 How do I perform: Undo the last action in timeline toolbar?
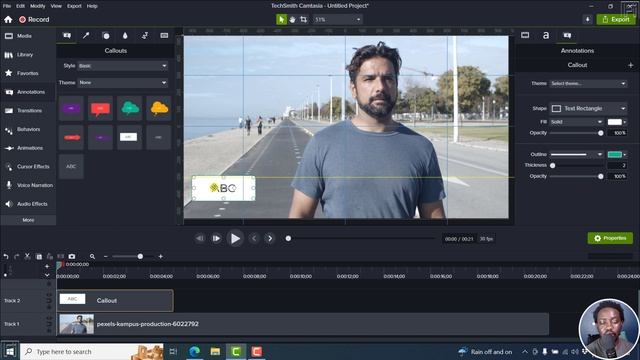click(6, 257)
